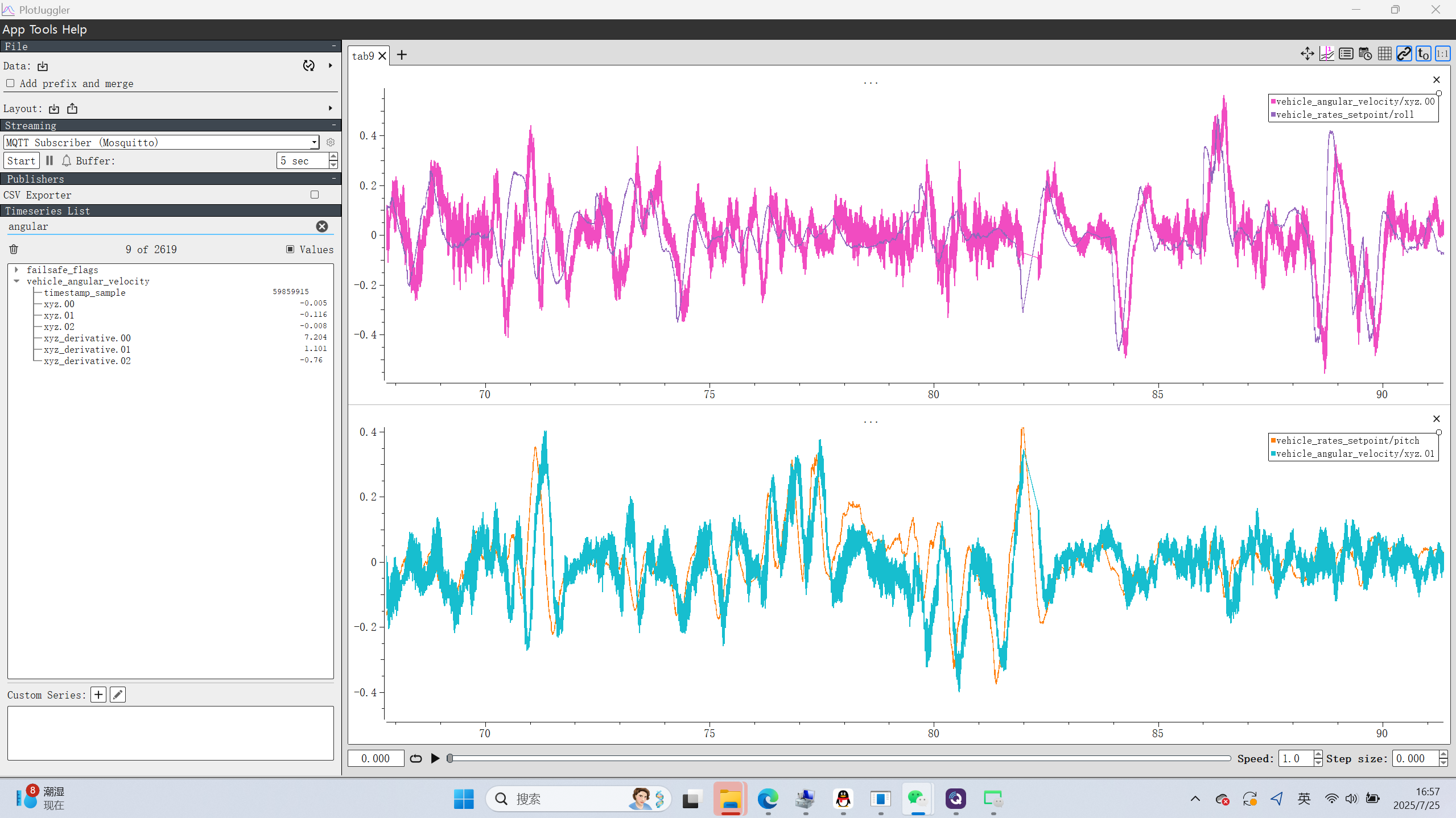
Task: Click vehicle_rates_setpoint/pitch legend entry
Action: [x=1345, y=440]
